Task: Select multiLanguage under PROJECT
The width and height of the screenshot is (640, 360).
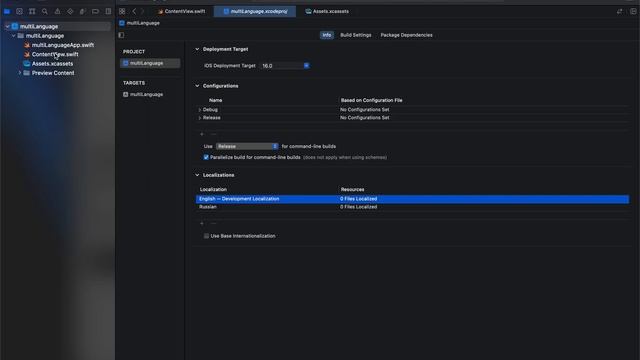Action: click(x=150, y=63)
